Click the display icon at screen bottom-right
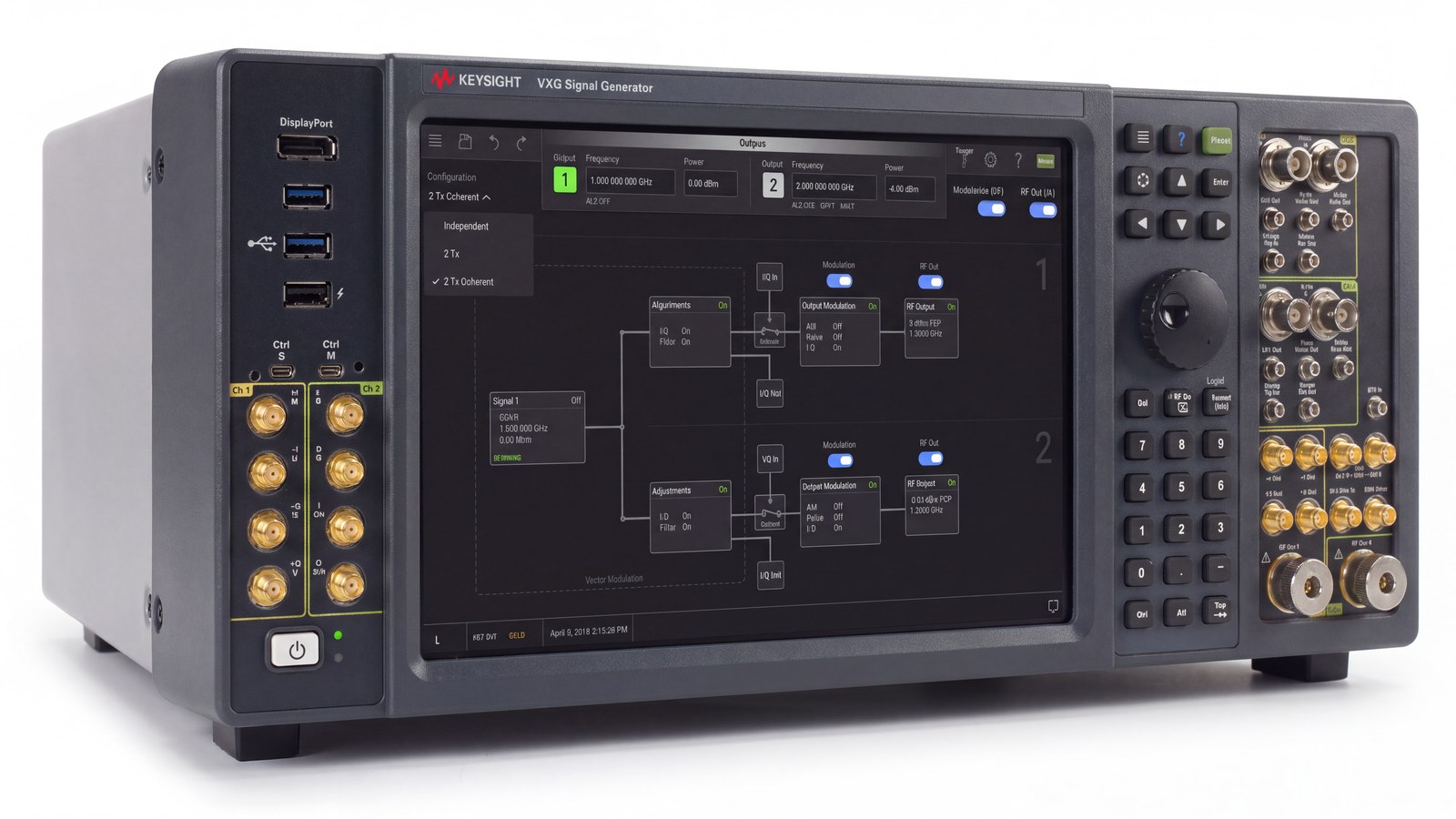The width and height of the screenshot is (1456, 819). pyautogui.click(x=1053, y=606)
